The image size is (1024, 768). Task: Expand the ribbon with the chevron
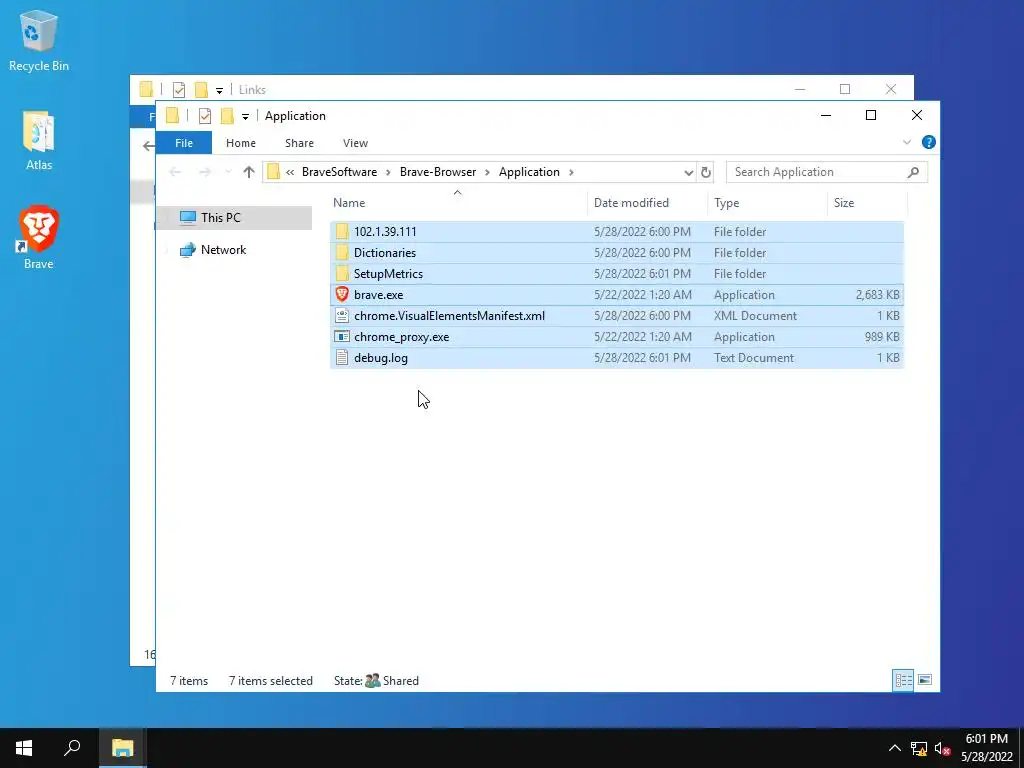906,142
